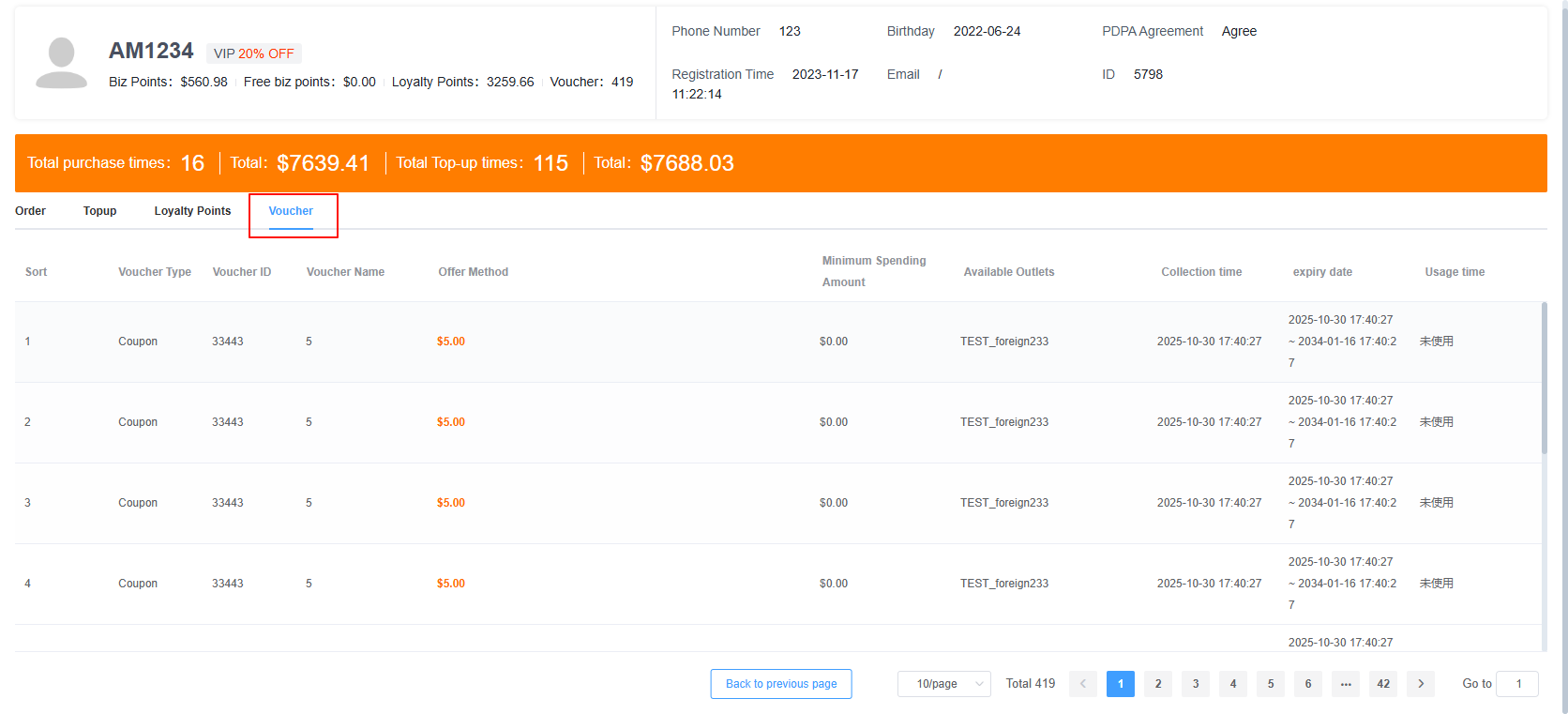
Task: Select the Loyalty Points tab
Action: click(192, 211)
